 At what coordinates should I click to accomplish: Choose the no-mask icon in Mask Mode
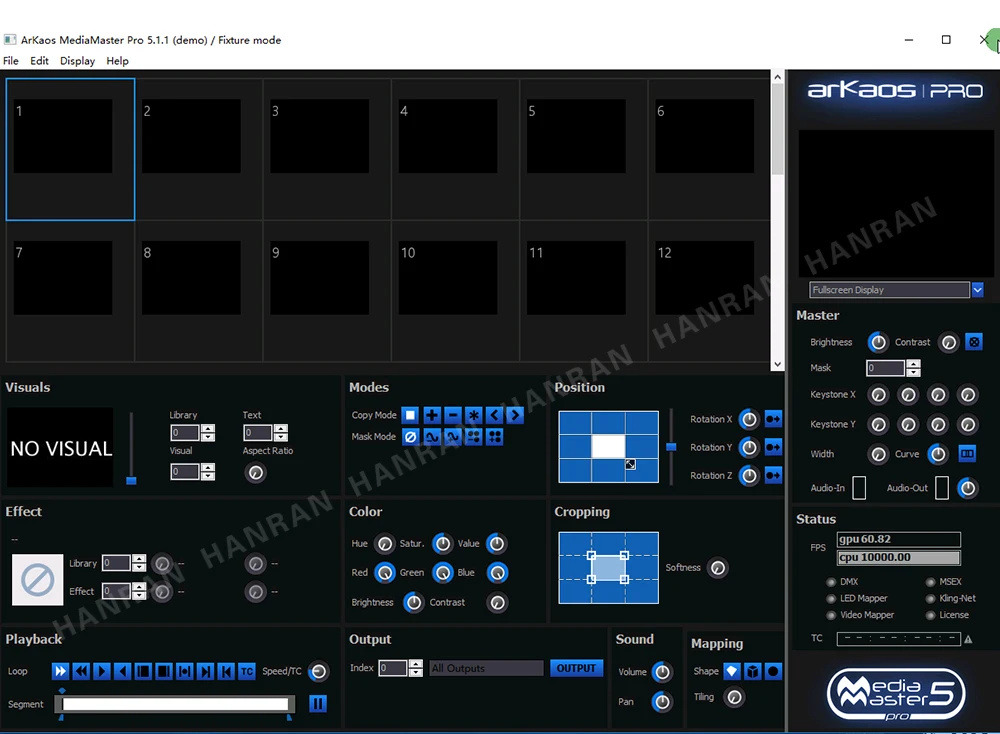tap(411, 437)
